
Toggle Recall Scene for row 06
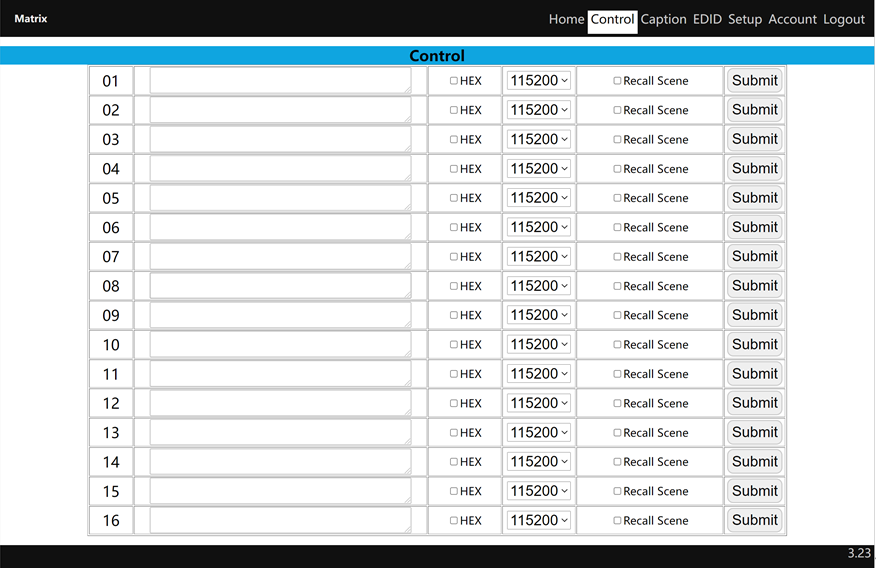pos(617,227)
